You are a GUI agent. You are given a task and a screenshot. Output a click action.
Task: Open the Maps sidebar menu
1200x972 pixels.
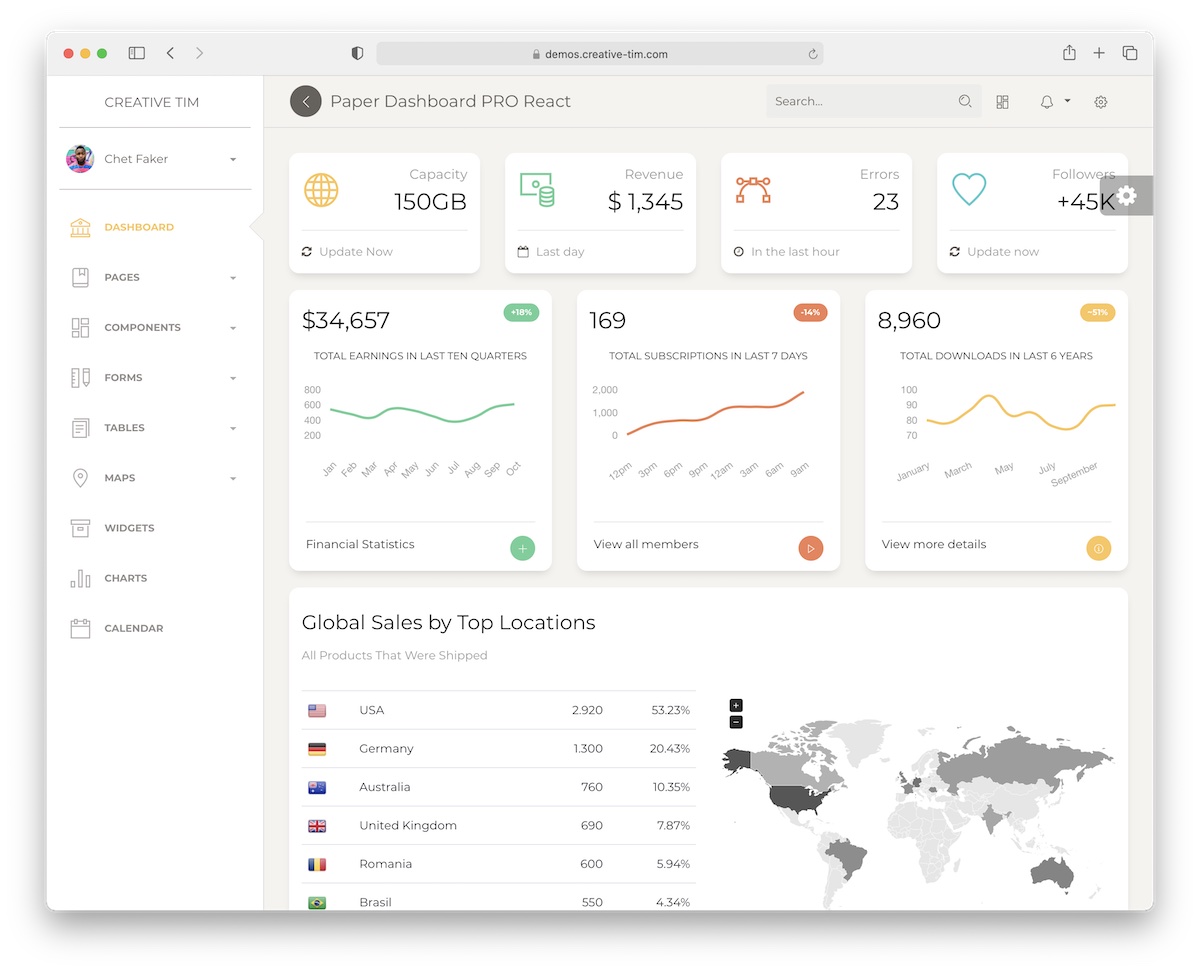pos(120,477)
